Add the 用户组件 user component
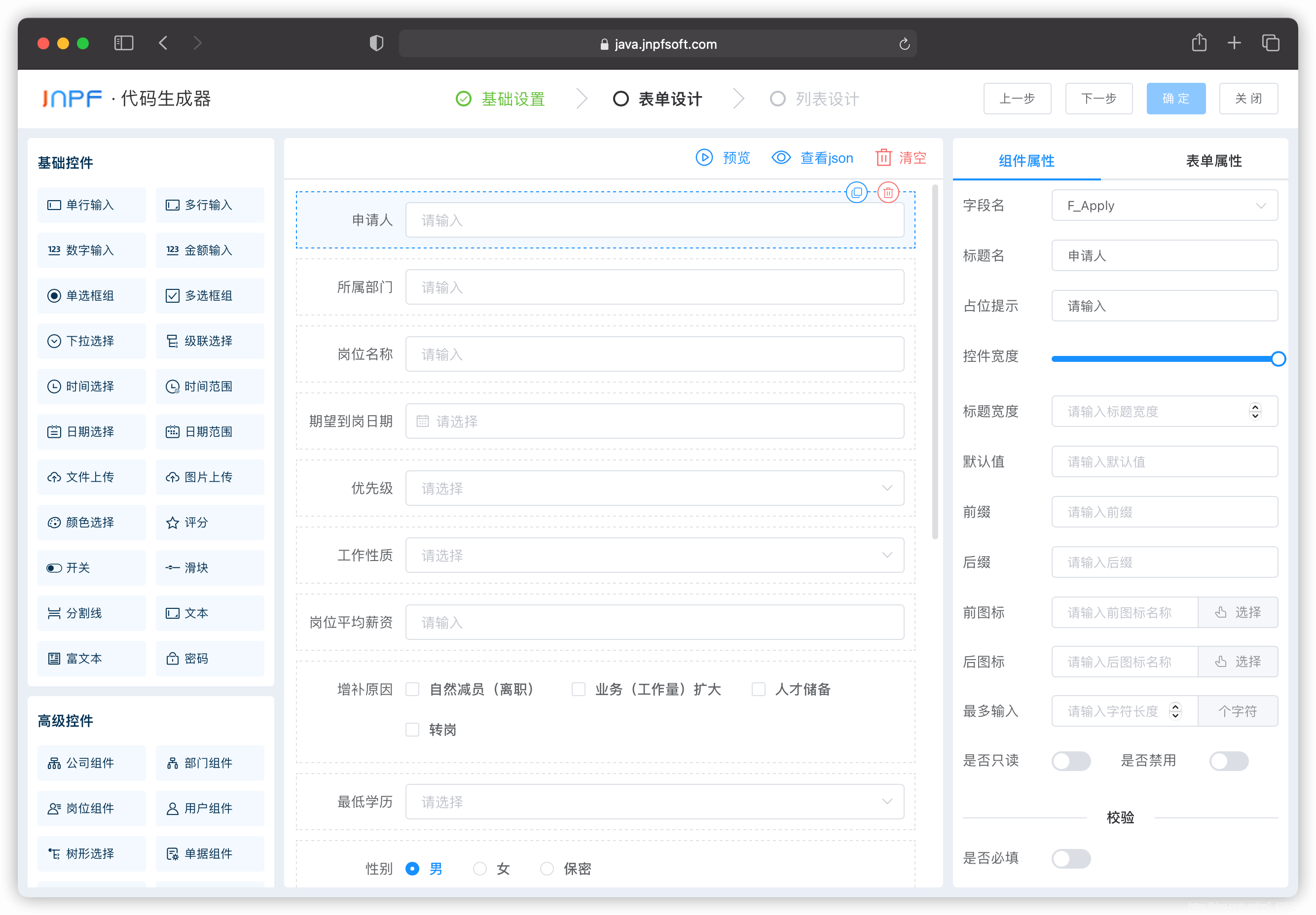The image size is (1316, 915). (210, 808)
